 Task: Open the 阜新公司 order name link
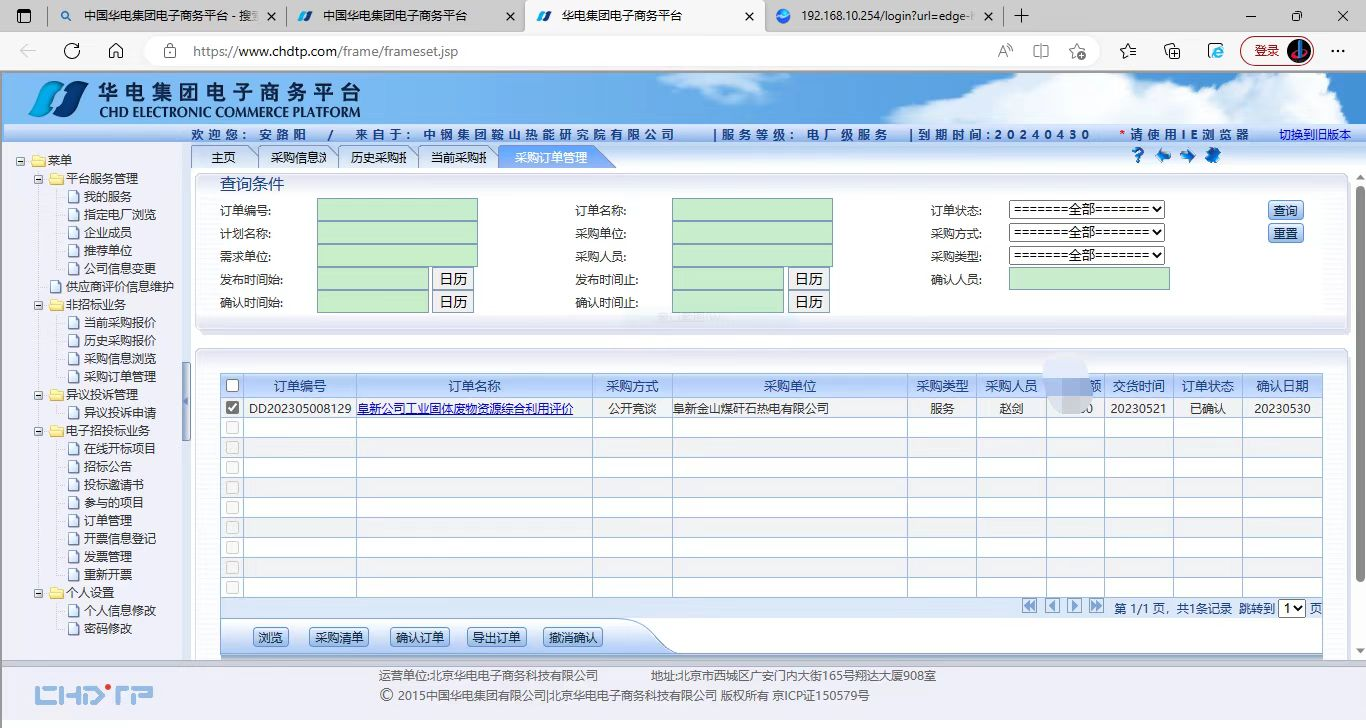(465, 408)
